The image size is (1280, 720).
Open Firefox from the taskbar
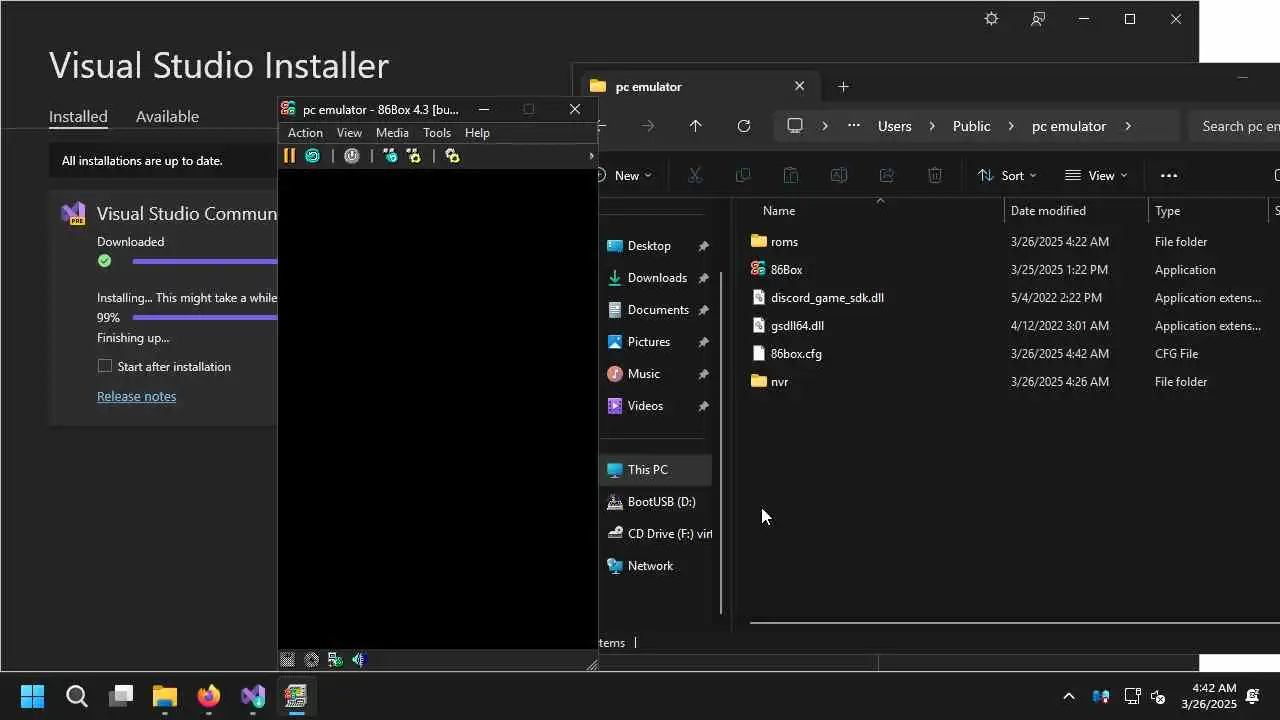[208, 696]
